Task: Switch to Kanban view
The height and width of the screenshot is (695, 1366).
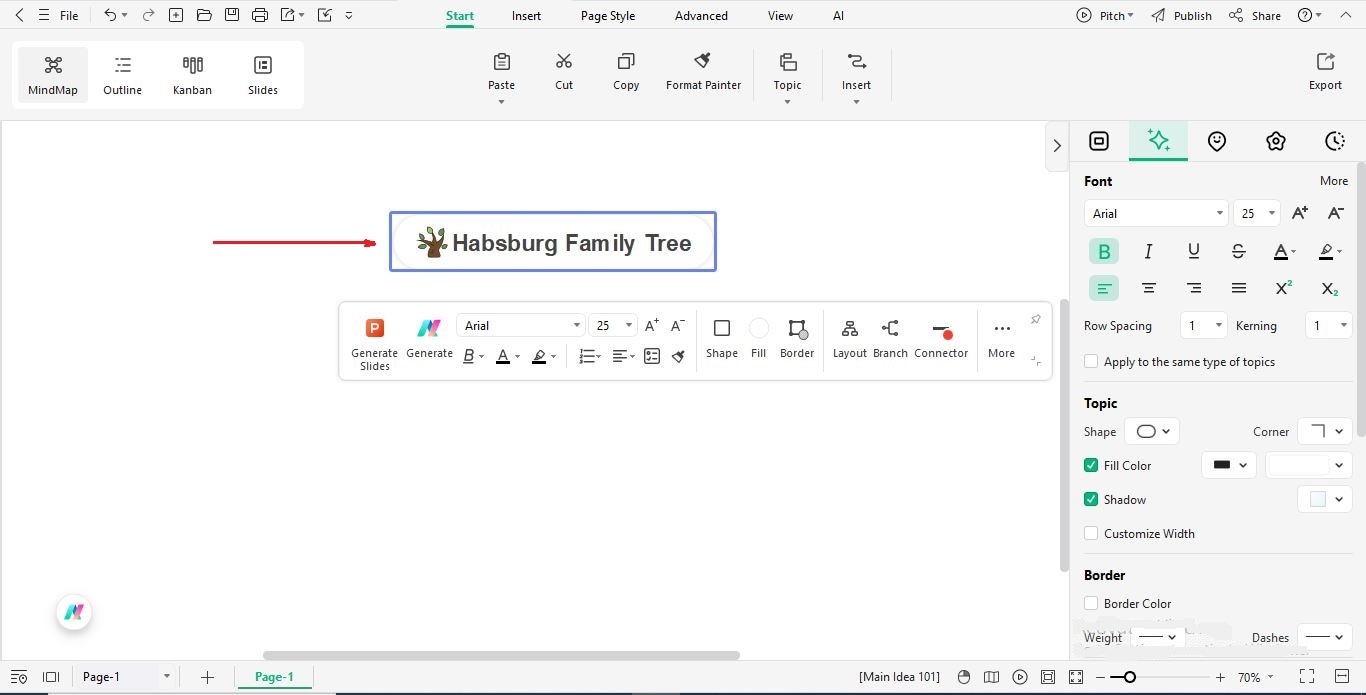Action: click(192, 72)
